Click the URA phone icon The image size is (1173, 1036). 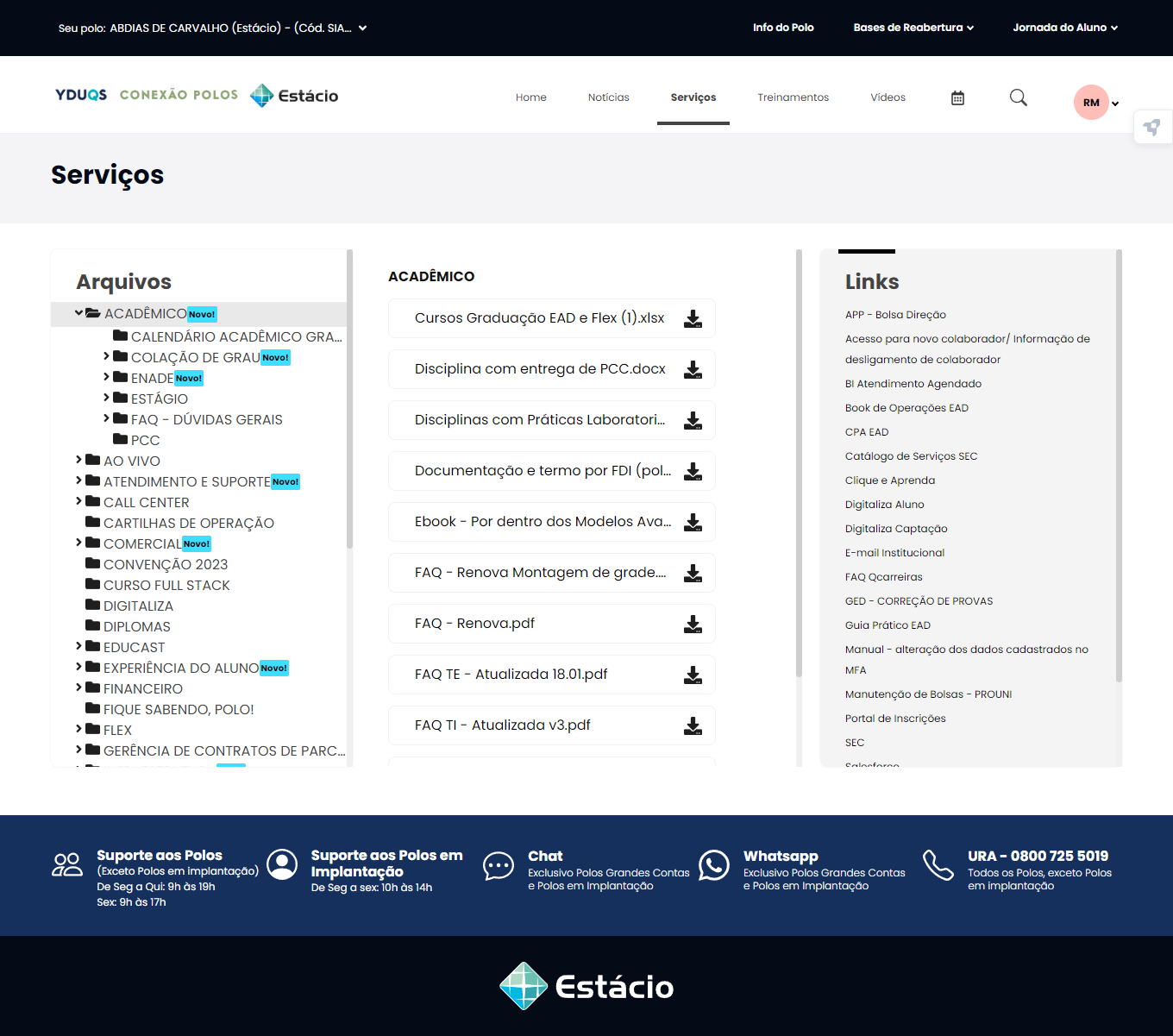tap(938, 864)
